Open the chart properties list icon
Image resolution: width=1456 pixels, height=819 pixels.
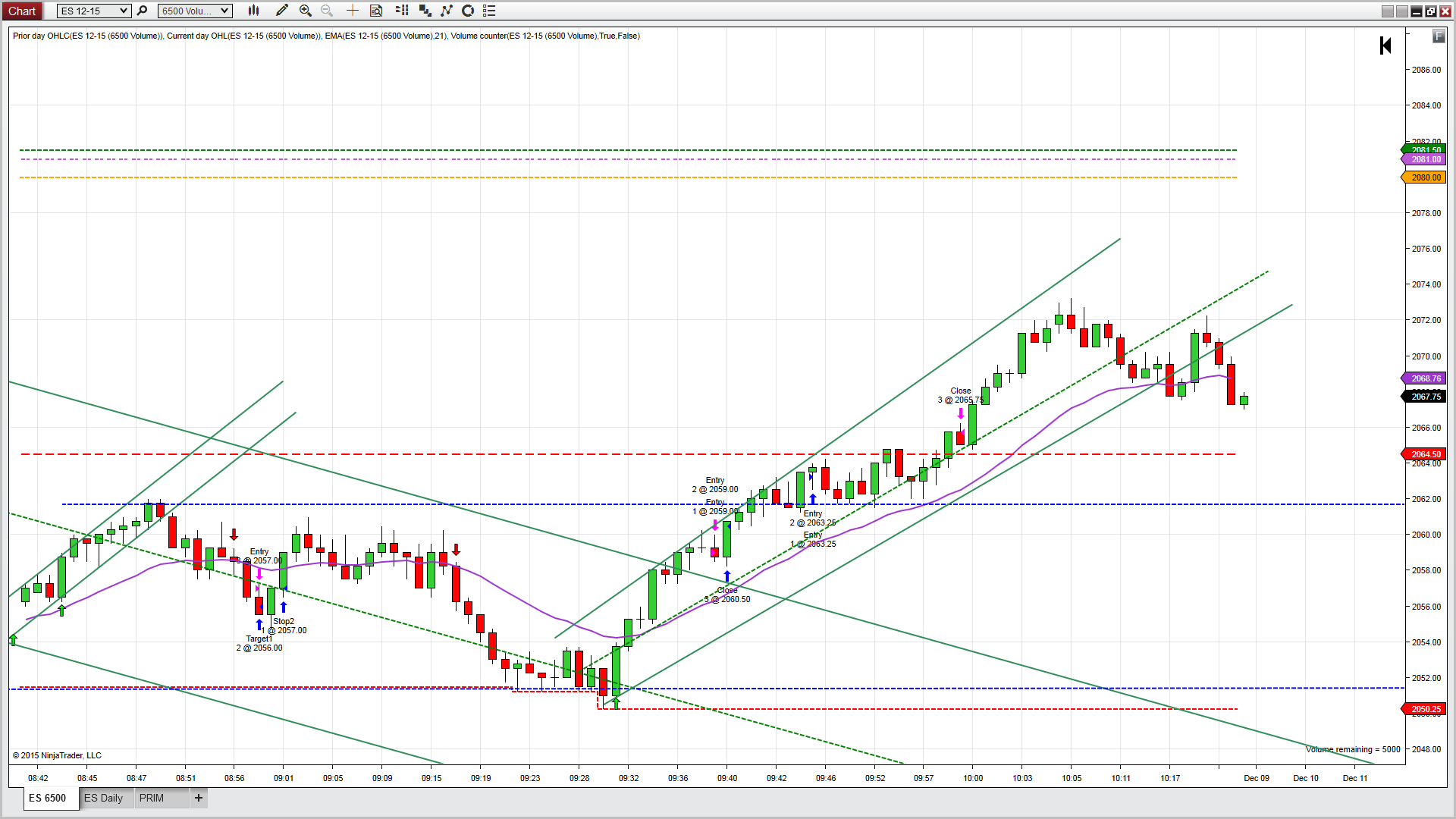[489, 11]
